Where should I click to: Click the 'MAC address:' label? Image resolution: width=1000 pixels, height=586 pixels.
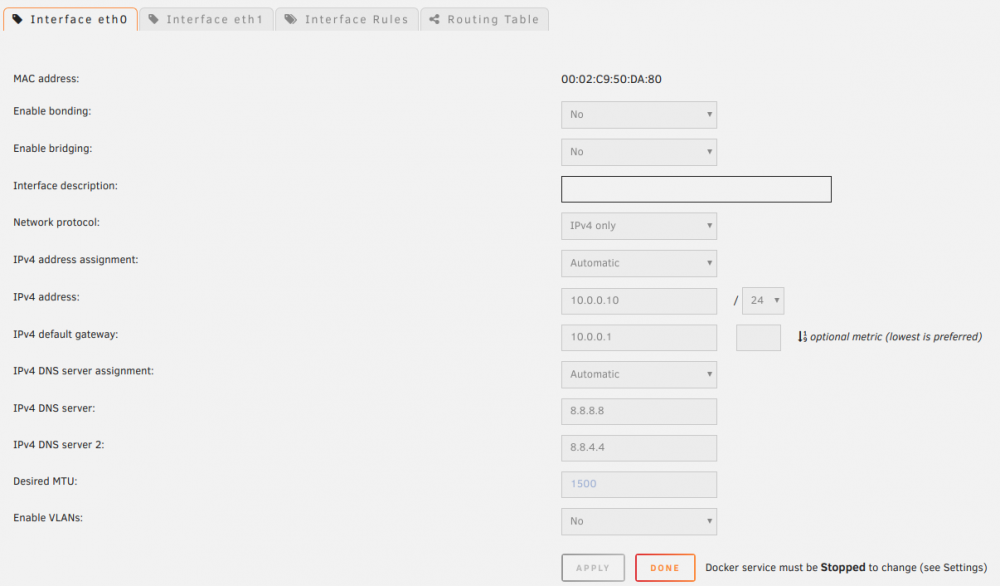[x=46, y=78]
